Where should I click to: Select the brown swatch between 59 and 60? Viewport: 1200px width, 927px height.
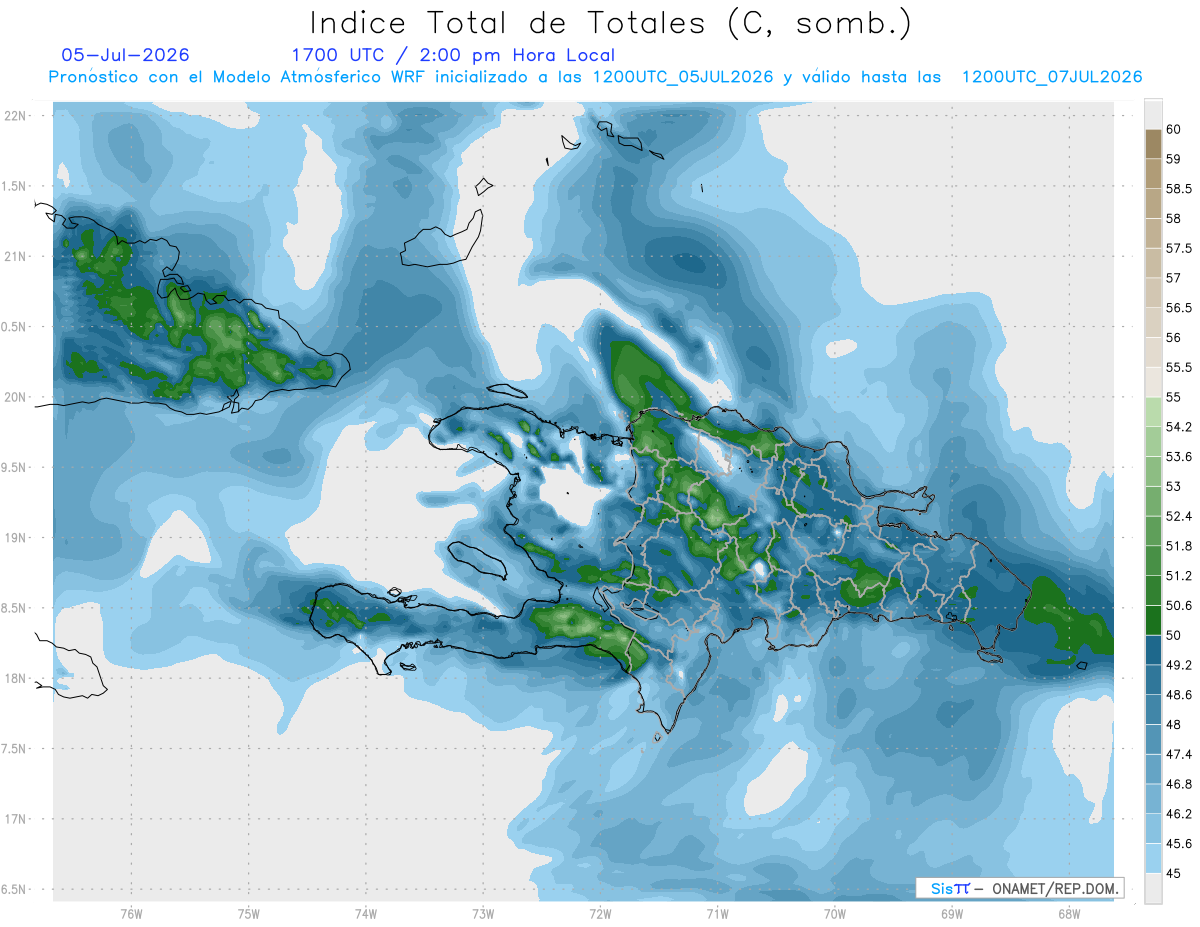pos(1153,144)
